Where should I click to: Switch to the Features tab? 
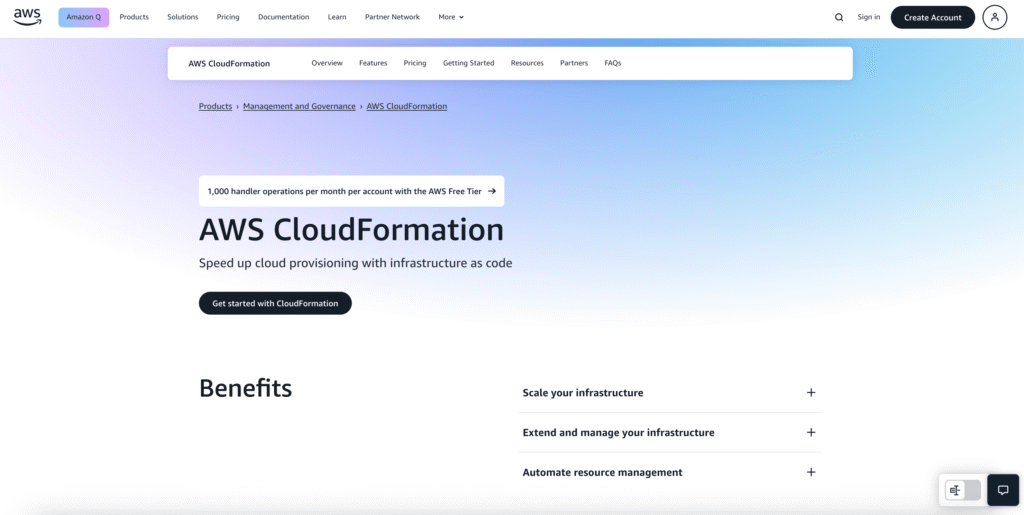[373, 63]
